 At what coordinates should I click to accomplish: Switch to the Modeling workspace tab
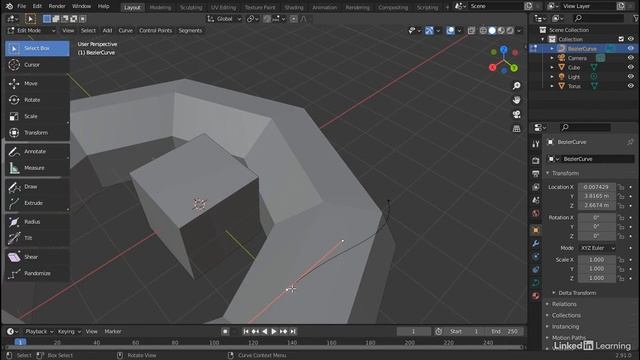[x=160, y=7]
